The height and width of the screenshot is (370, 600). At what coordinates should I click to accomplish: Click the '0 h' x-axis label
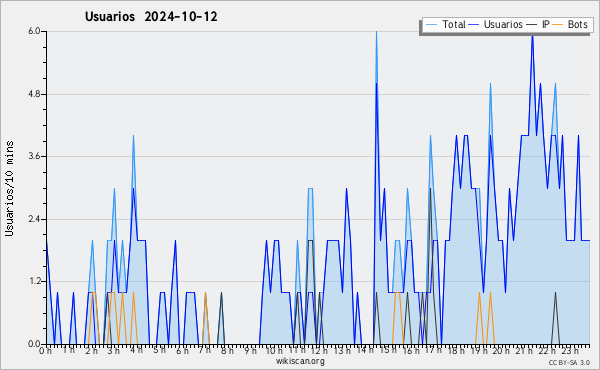point(45,351)
